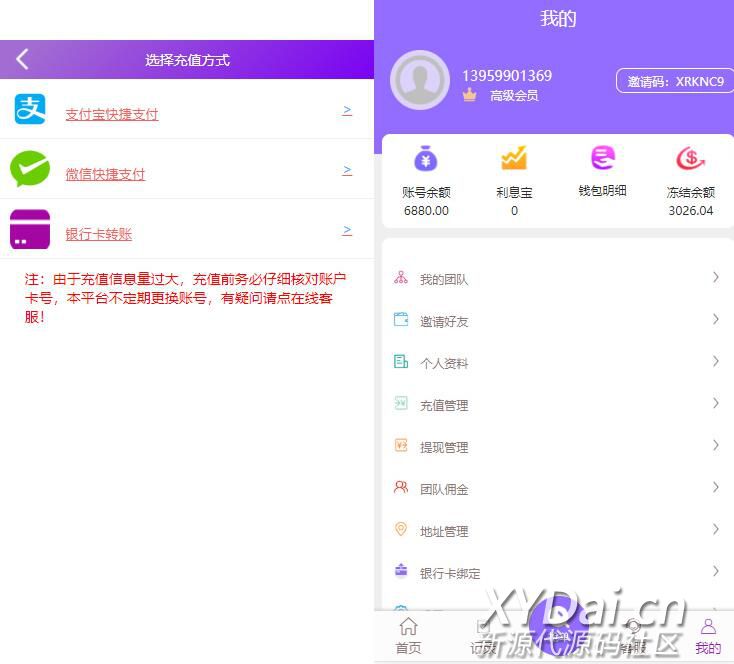The image size is (734, 664).
Task: Open 银行卡绑定 menu entry
Action: pos(558,572)
